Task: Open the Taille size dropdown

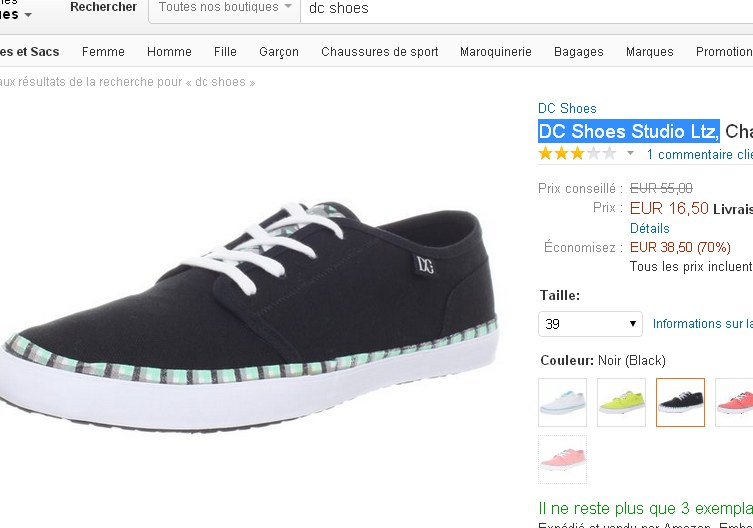Action: pos(590,324)
